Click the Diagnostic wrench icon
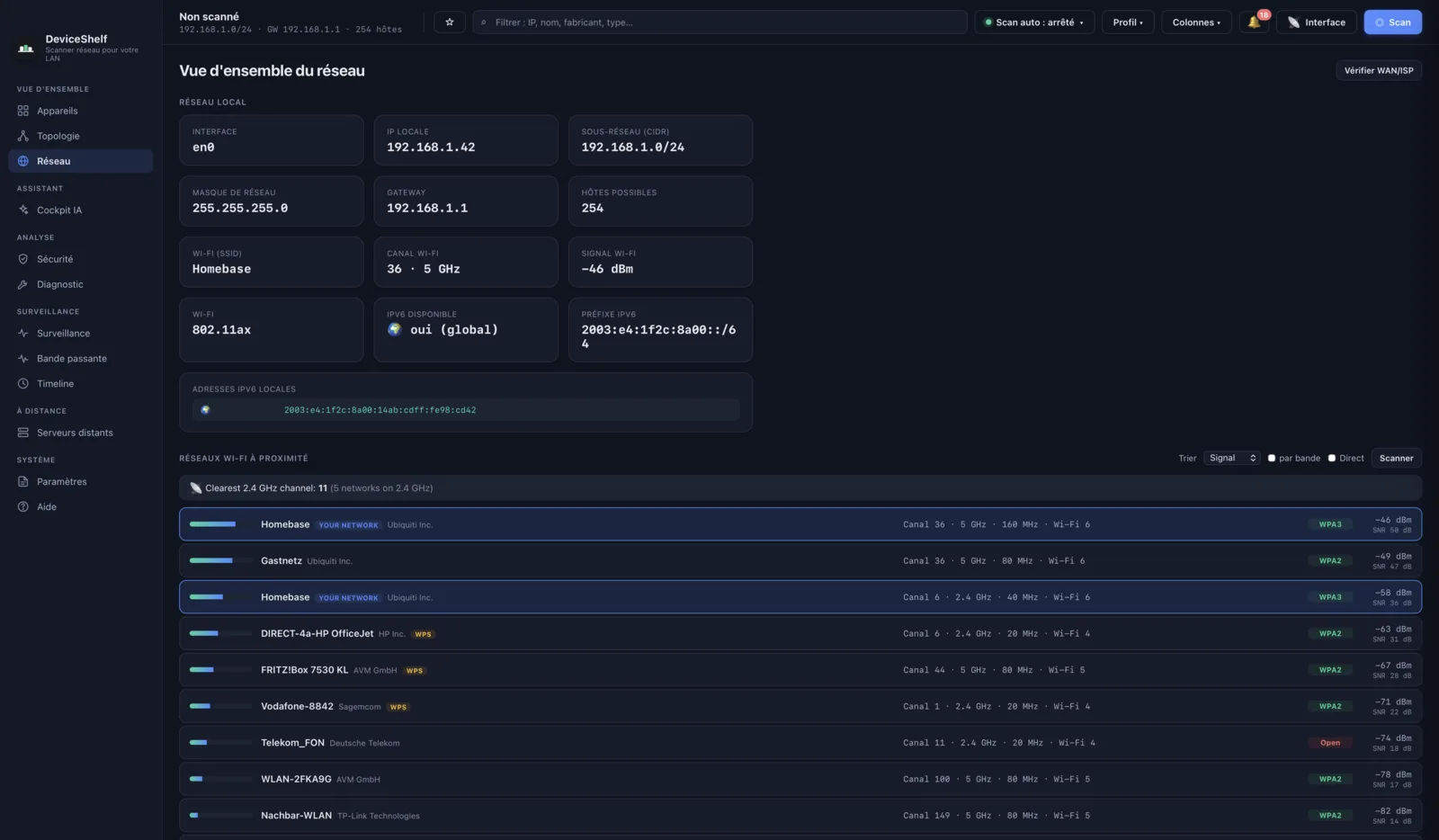1439x840 pixels. (23, 284)
